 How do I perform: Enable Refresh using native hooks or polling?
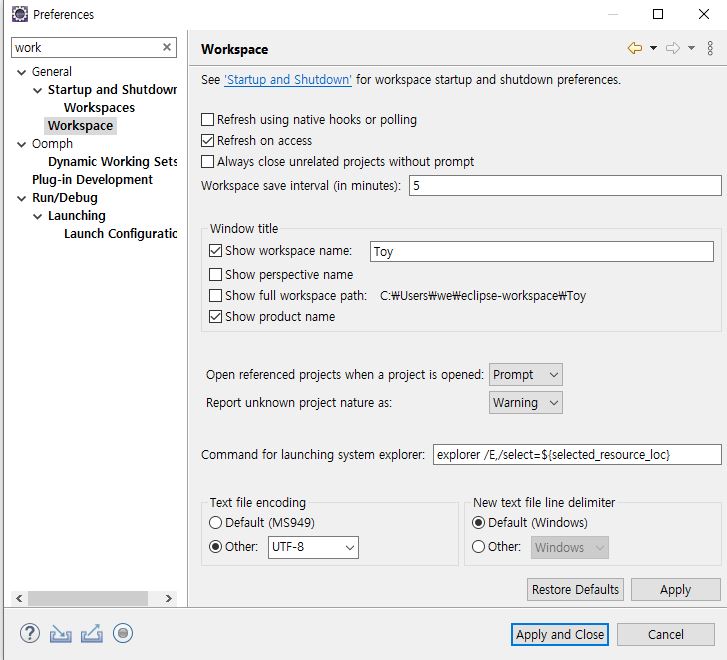[x=207, y=120]
